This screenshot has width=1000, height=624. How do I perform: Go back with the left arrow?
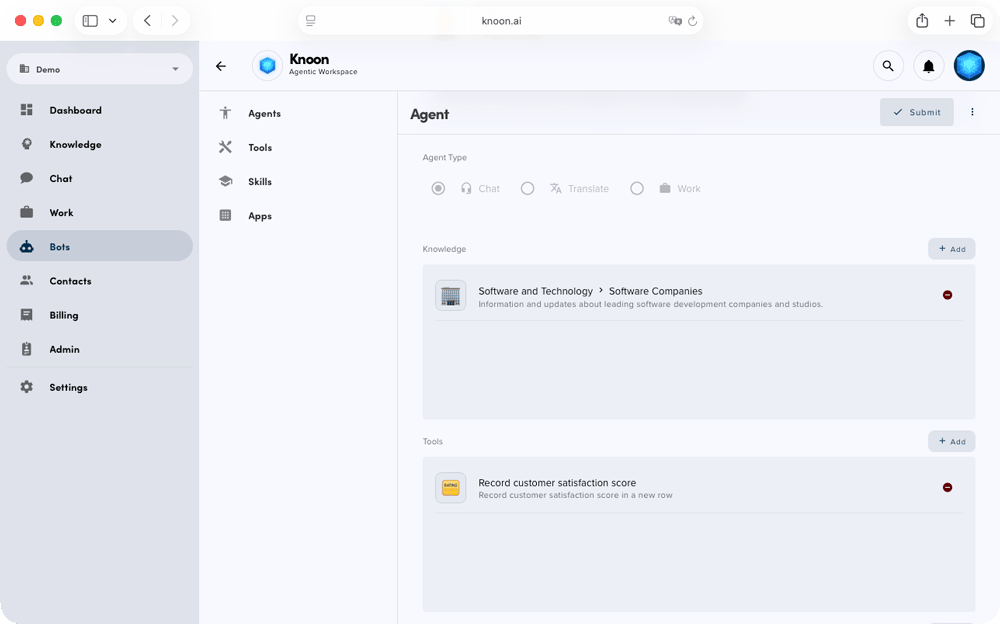[x=221, y=66]
